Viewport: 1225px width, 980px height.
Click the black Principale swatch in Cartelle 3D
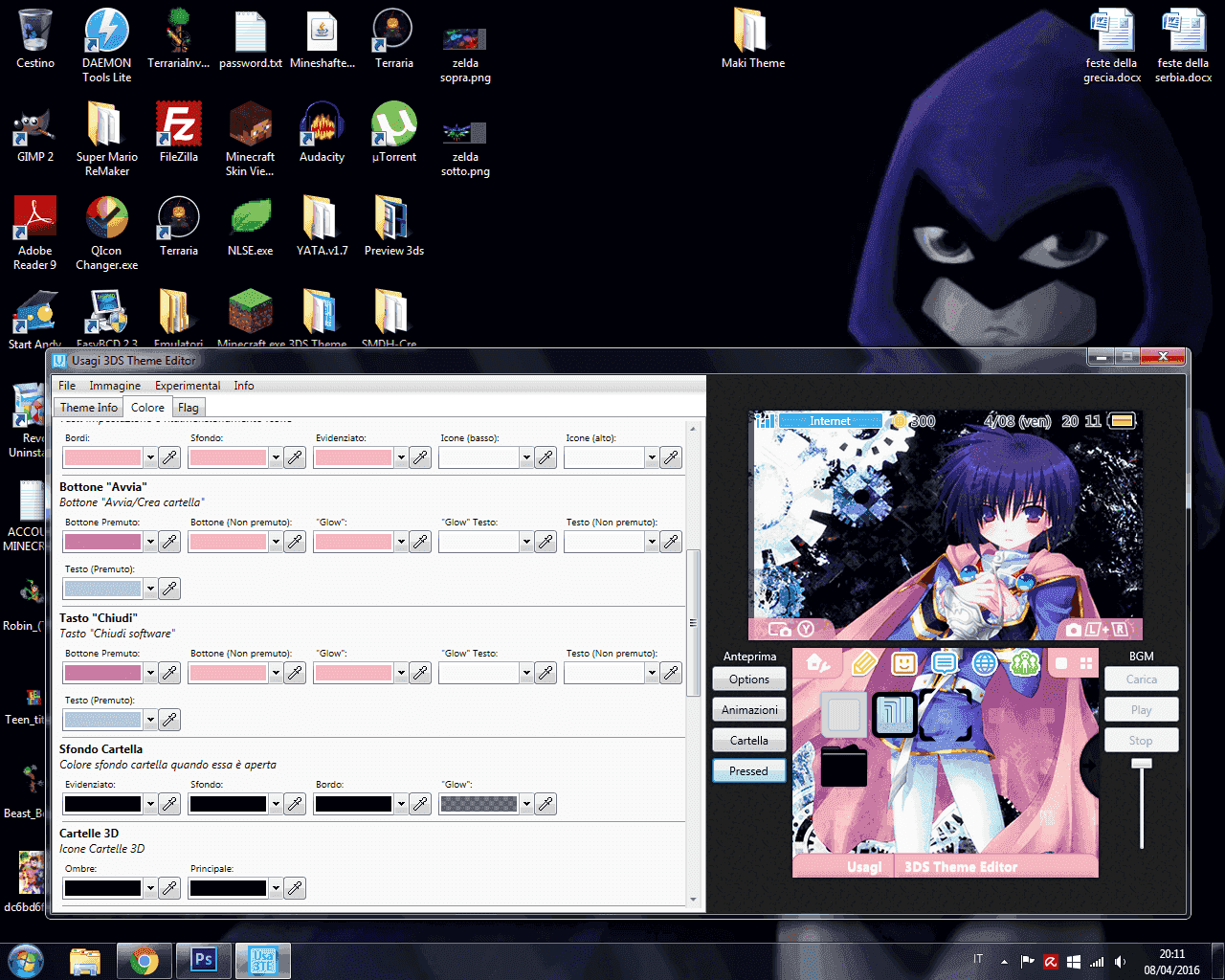point(228,888)
